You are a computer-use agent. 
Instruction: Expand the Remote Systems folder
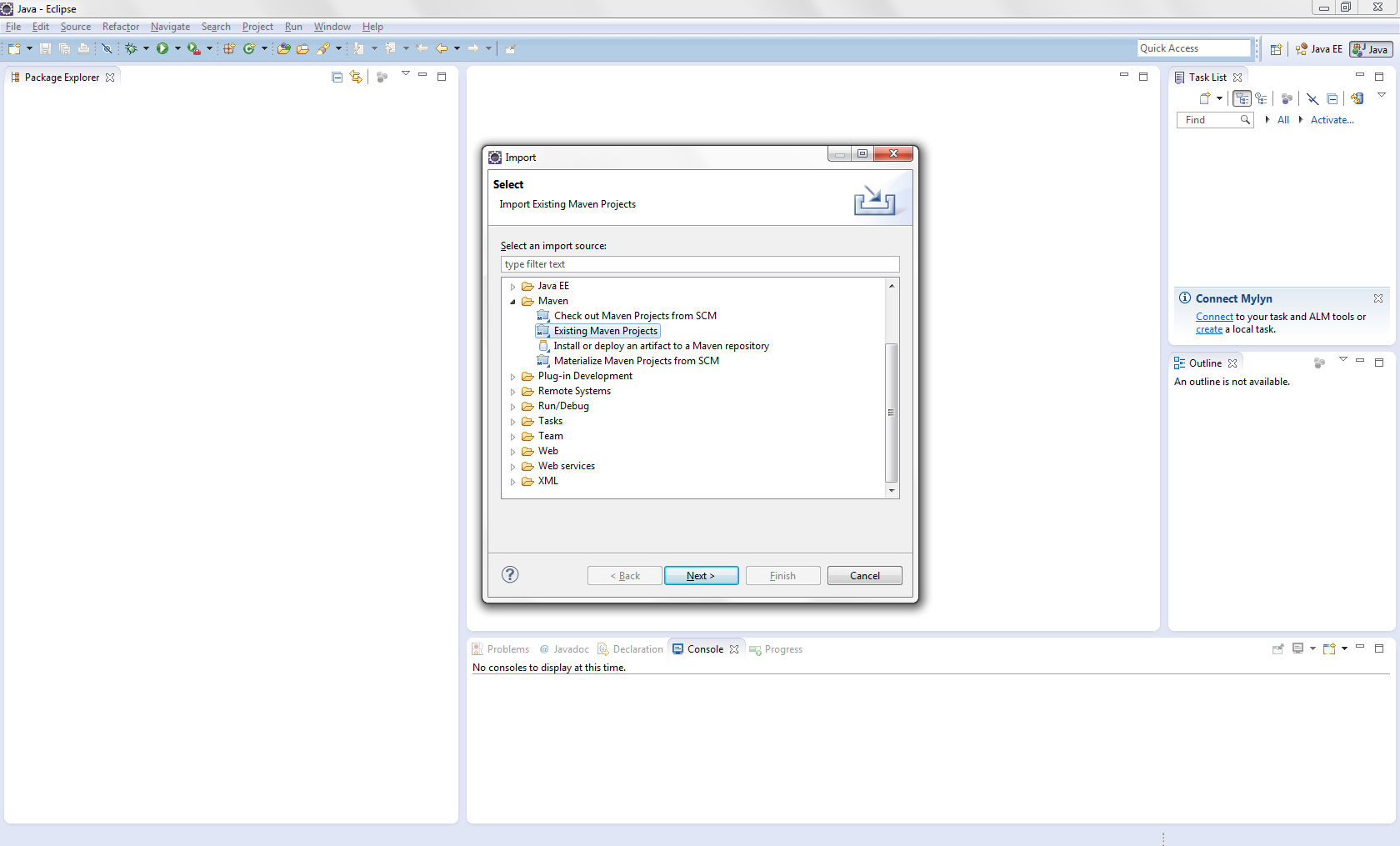tap(513, 392)
